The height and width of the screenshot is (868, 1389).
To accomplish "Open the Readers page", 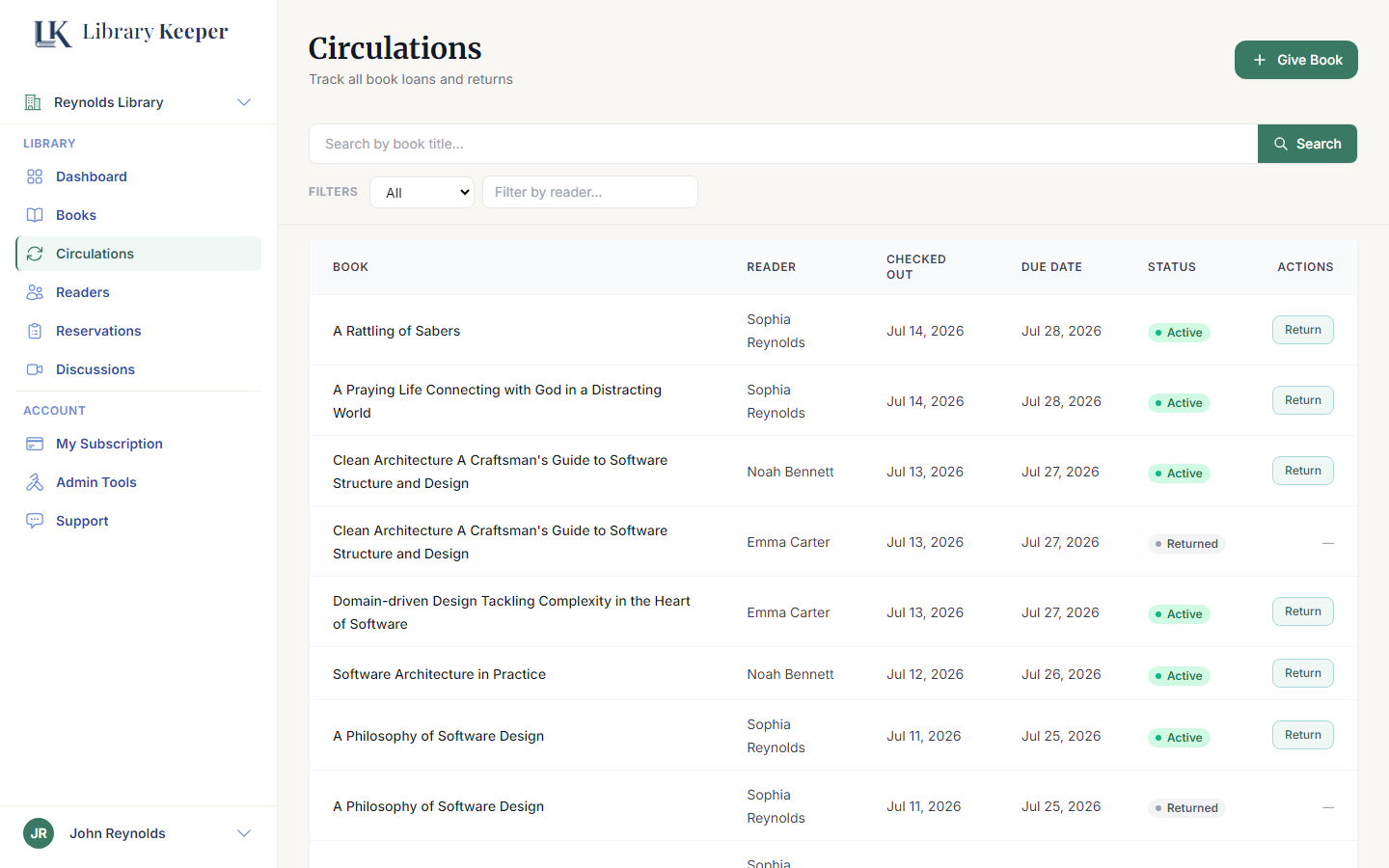I will tap(139, 292).
